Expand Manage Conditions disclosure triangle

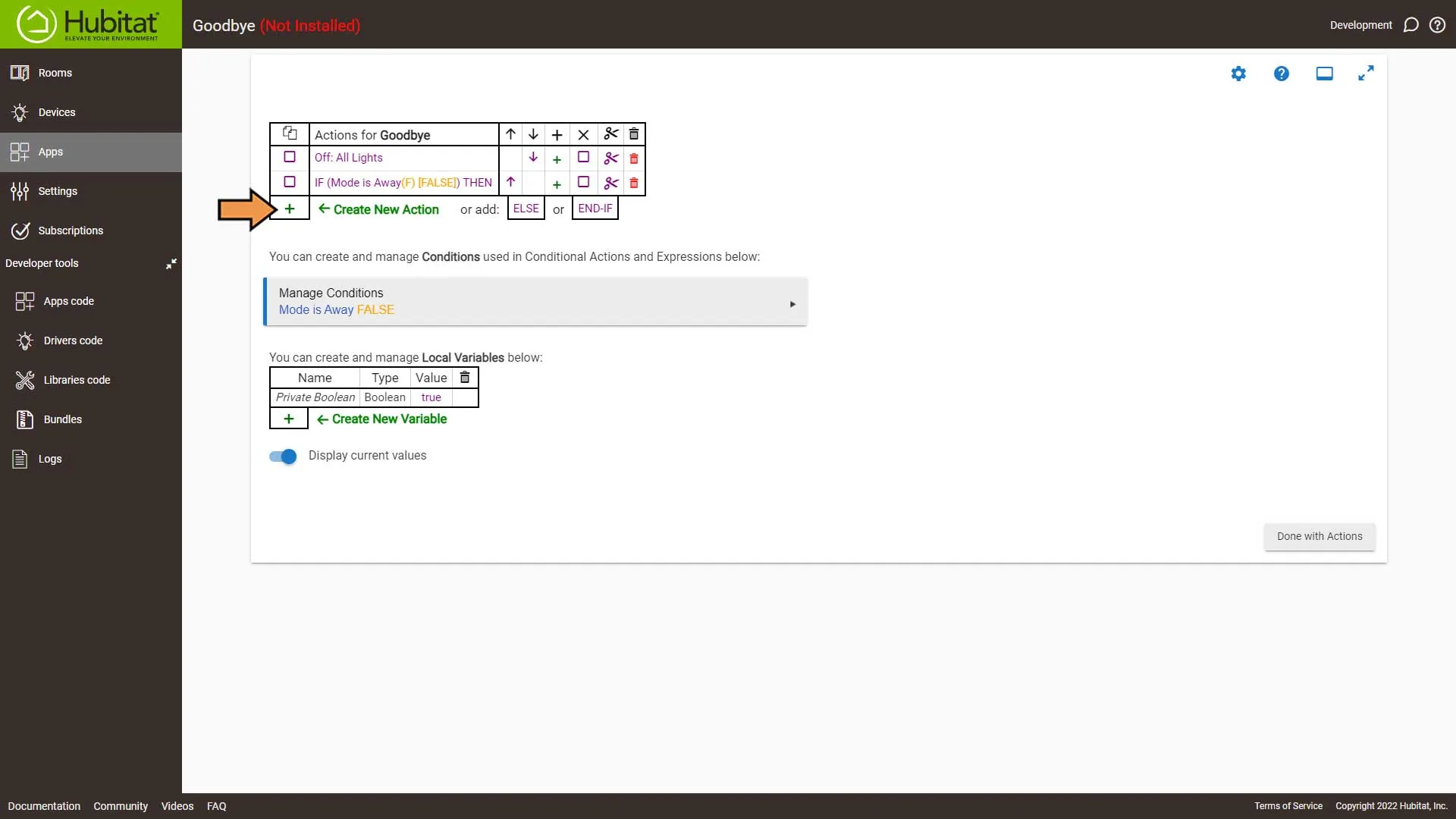(793, 302)
